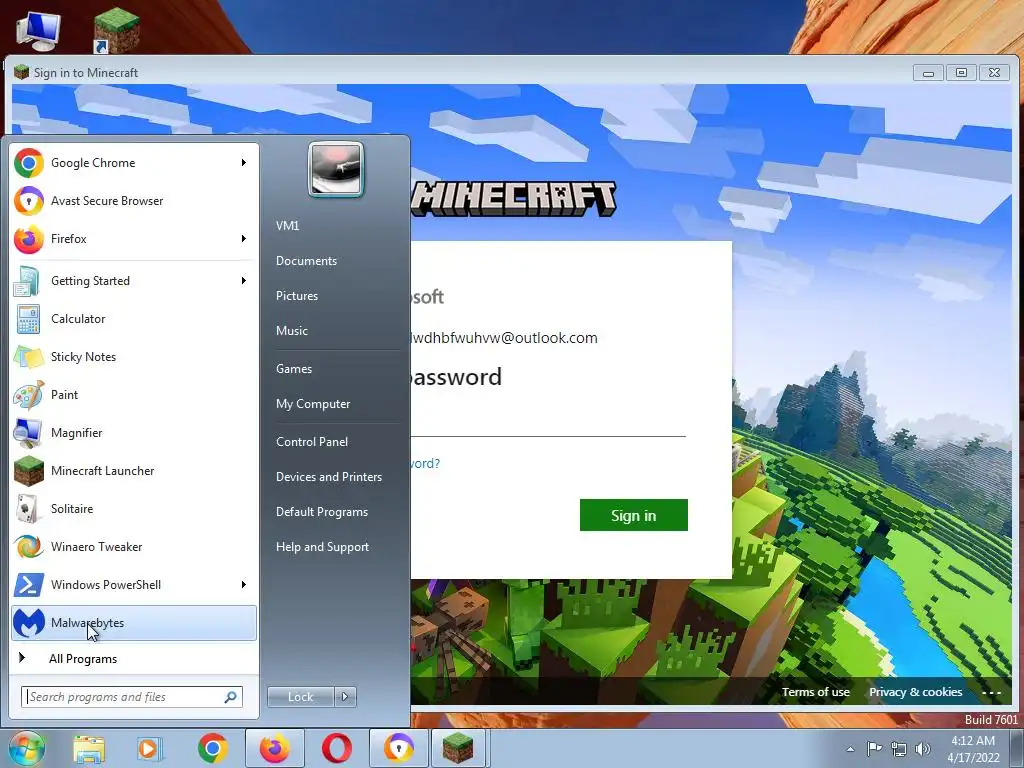
Task: Open My Computer from the Start menu
Action: tap(313, 404)
